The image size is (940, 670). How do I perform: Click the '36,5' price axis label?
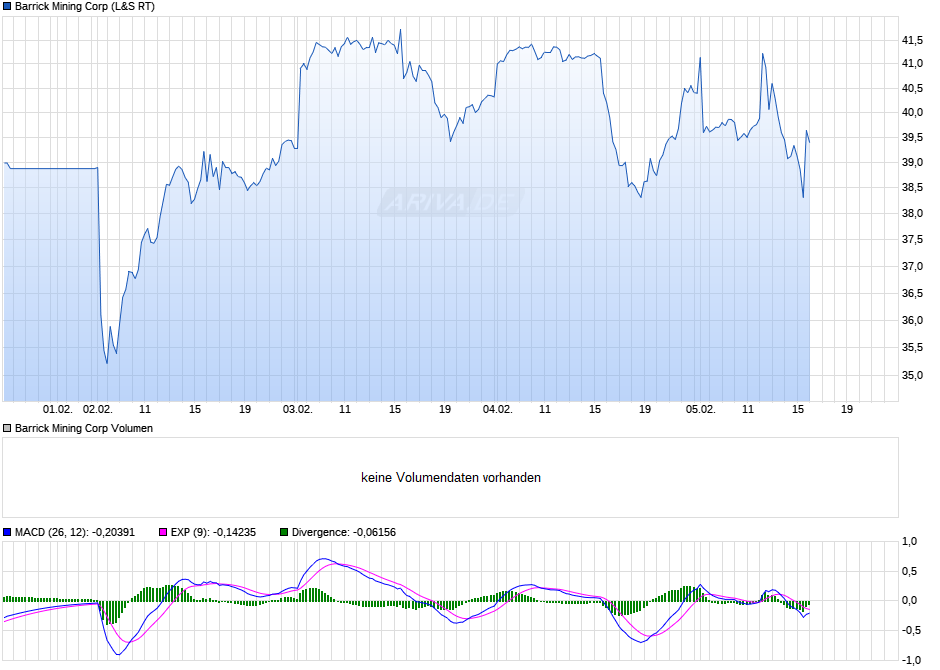(912, 293)
